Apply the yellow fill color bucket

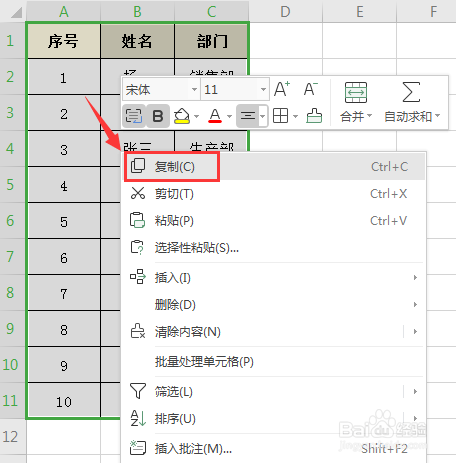click(x=182, y=116)
